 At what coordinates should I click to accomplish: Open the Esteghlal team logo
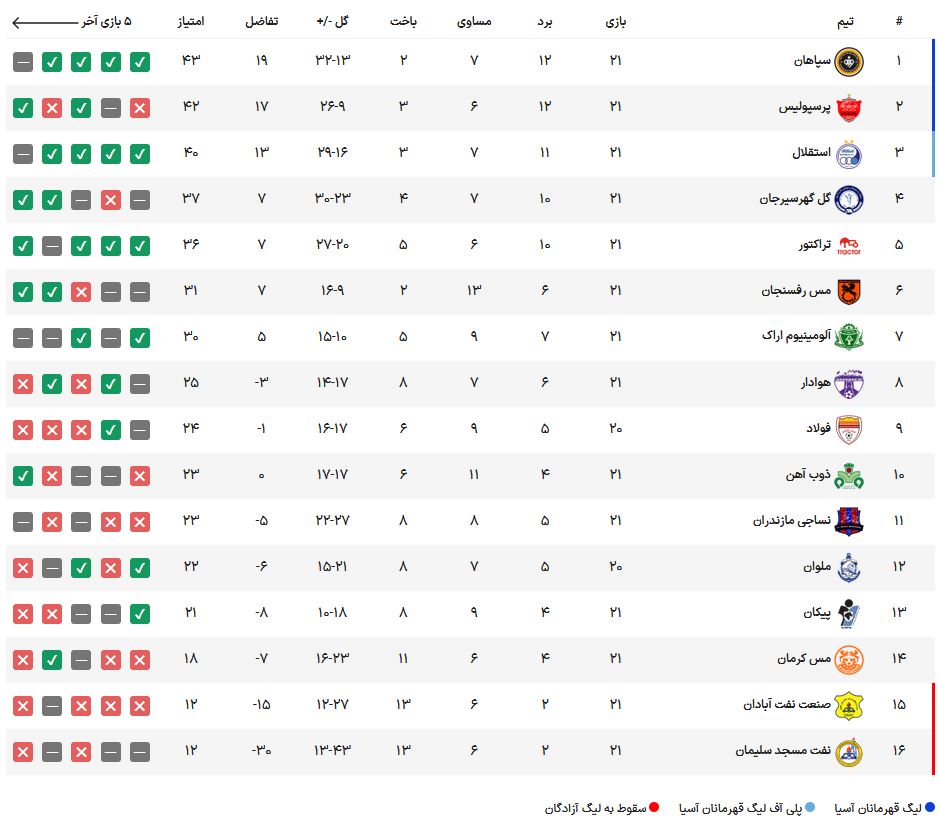coord(849,154)
